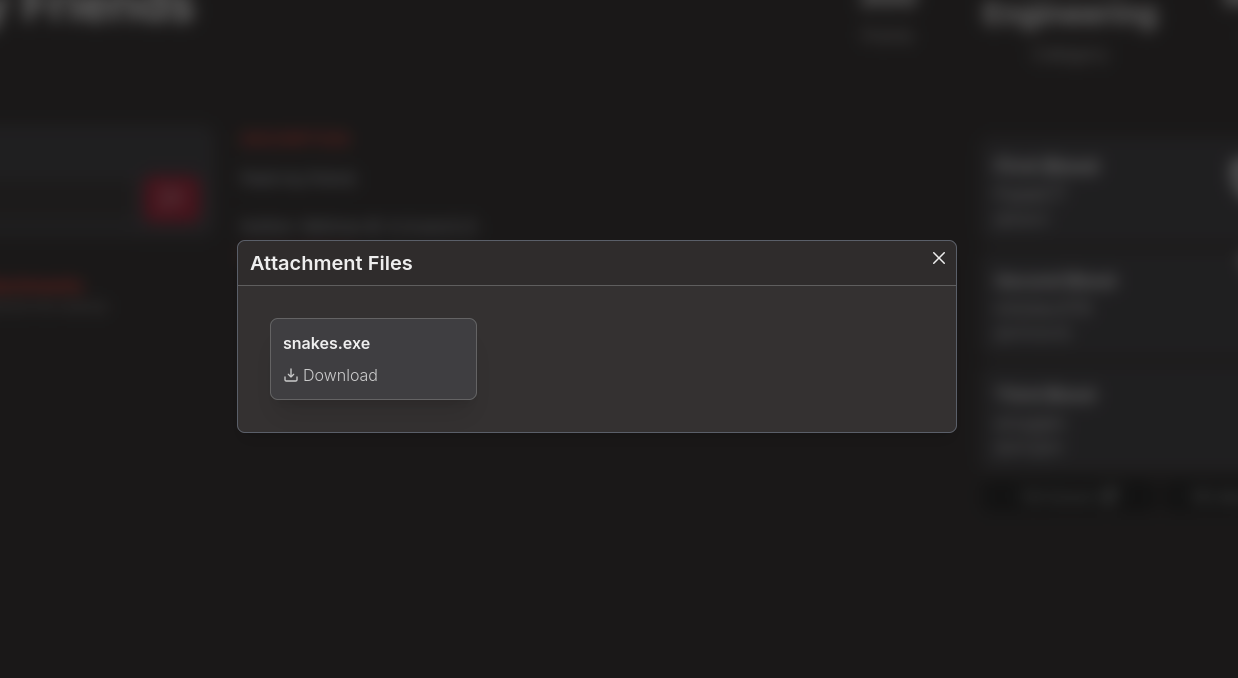The height and width of the screenshot is (678, 1238).
Task: Select second blurred card in right sidebar
Action: click(1100, 305)
